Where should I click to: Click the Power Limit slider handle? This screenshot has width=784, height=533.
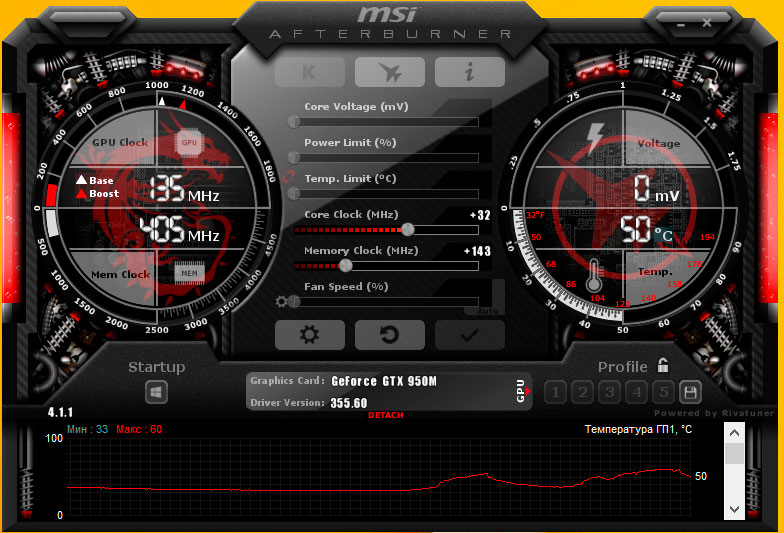(294, 158)
